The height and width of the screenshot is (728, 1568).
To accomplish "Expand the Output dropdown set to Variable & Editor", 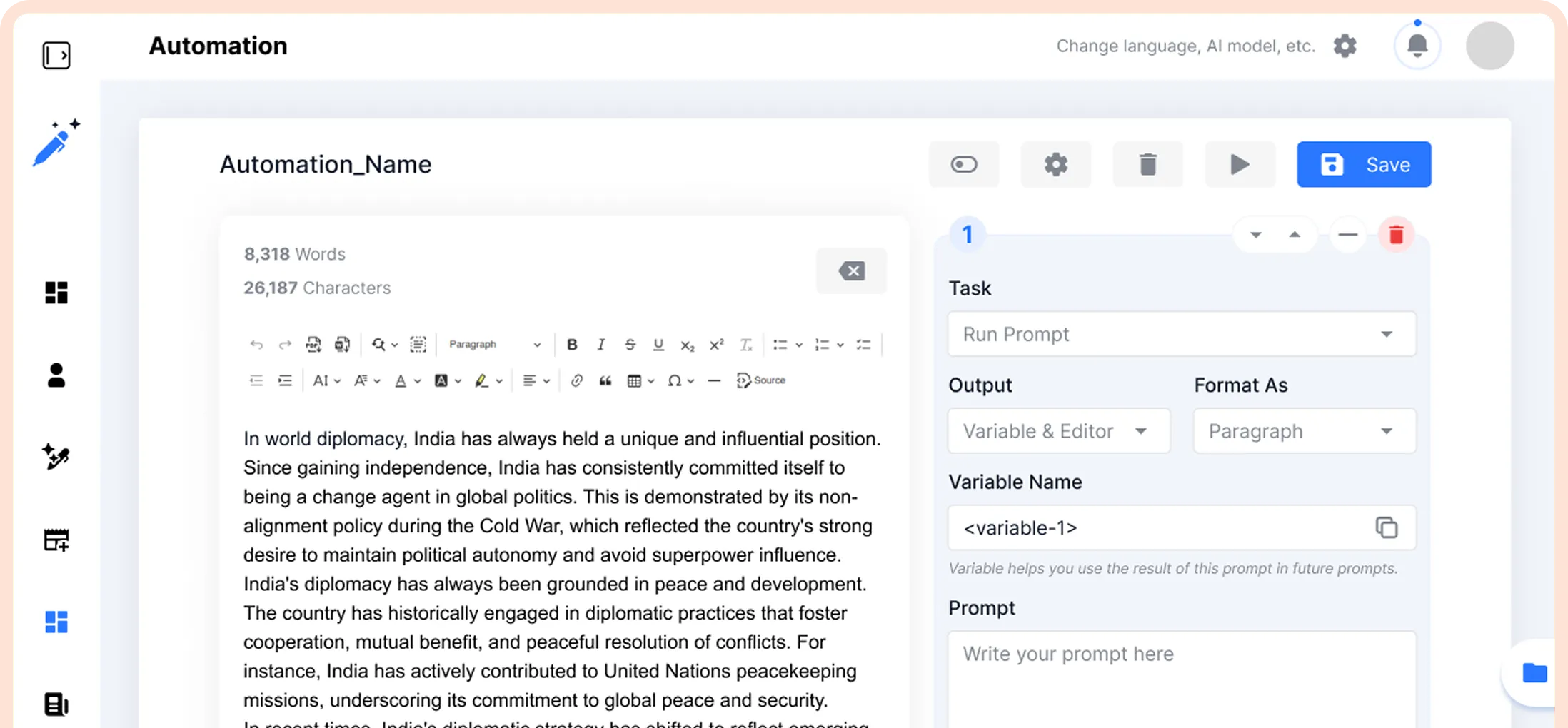I will 1058,431.
